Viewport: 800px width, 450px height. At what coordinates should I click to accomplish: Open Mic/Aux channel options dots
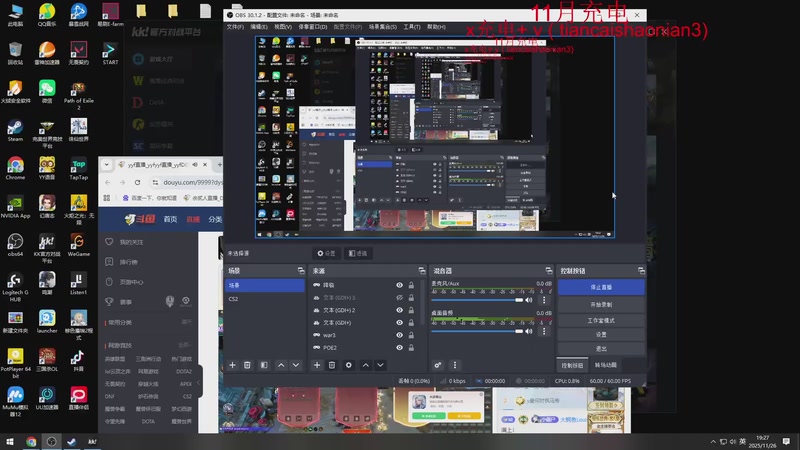click(544, 300)
